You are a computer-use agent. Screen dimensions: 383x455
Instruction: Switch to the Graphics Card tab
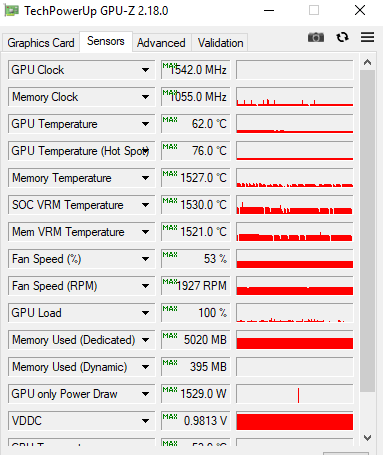41,43
